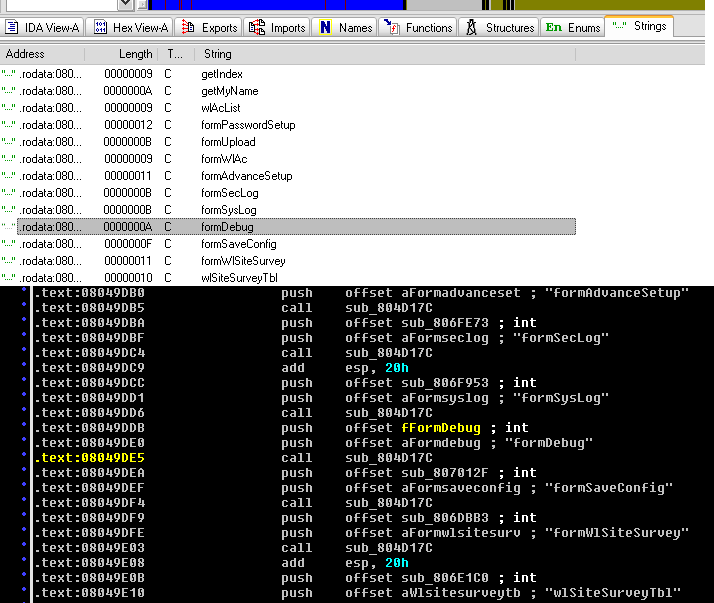
Task: Select the highlighted formDebug string row
Action: click(296, 227)
